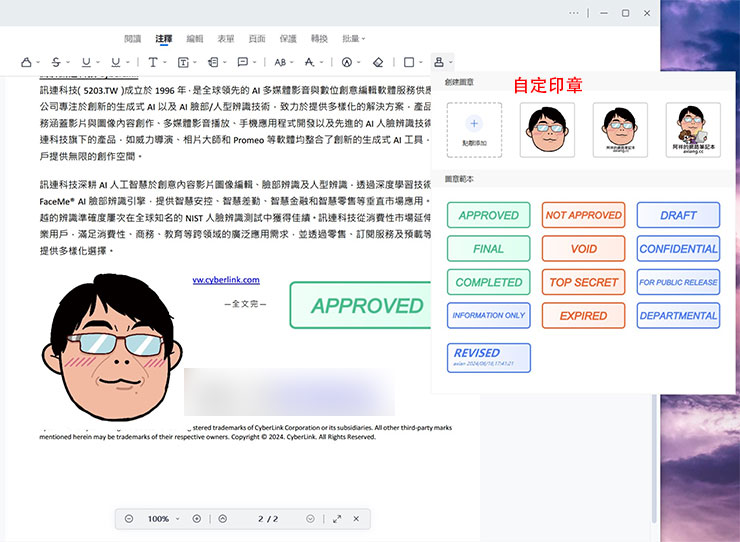Screen dimensions: 740x542
Task: Switch to the 注釋 tab
Action: (x=164, y=38)
